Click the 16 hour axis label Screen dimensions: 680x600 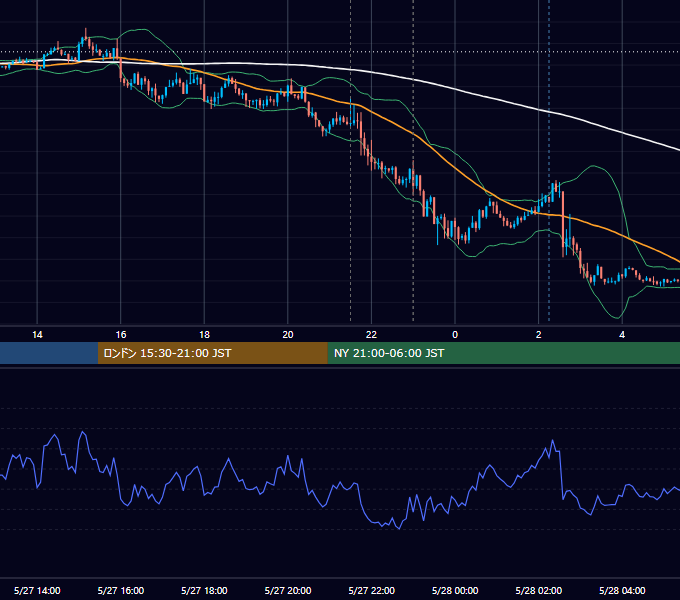pyautogui.click(x=121, y=335)
